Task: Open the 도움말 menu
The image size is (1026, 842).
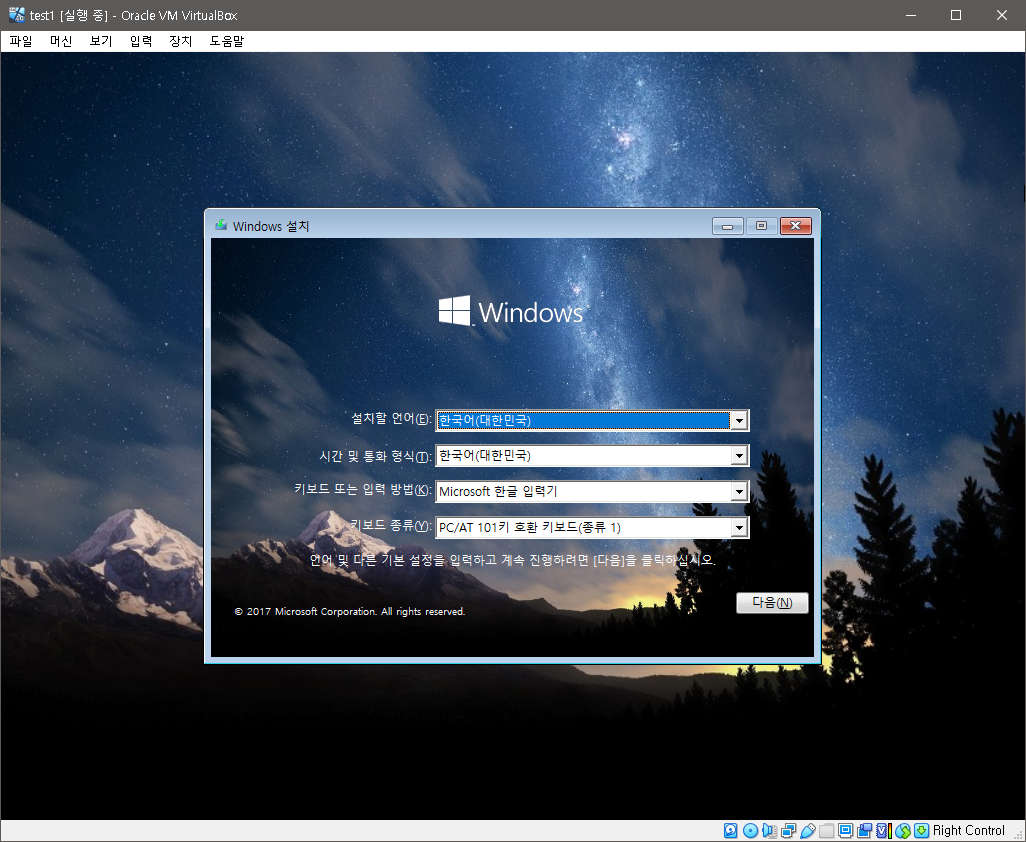Action: coord(226,41)
